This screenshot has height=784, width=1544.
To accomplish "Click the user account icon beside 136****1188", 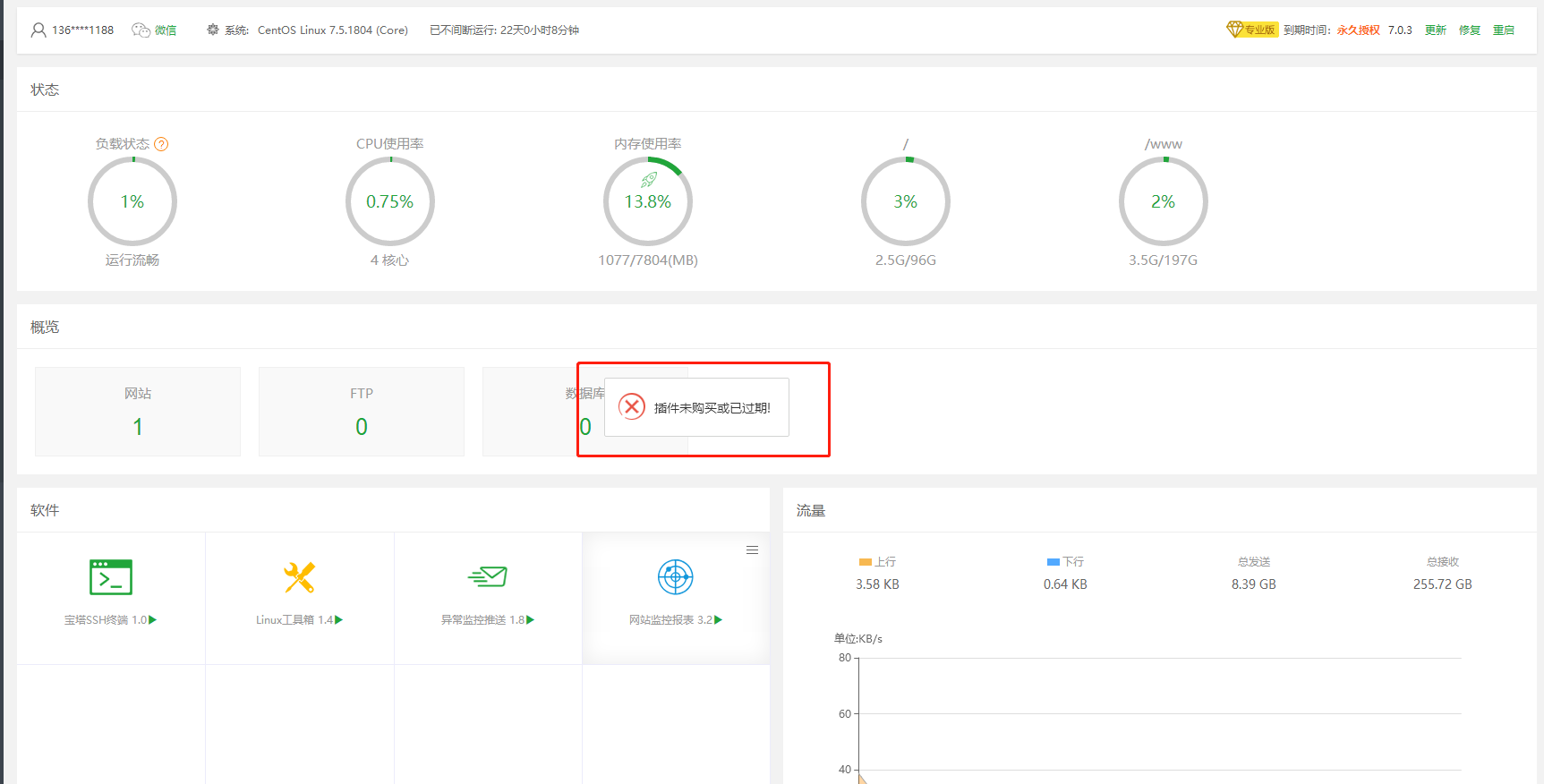I will (38, 30).
